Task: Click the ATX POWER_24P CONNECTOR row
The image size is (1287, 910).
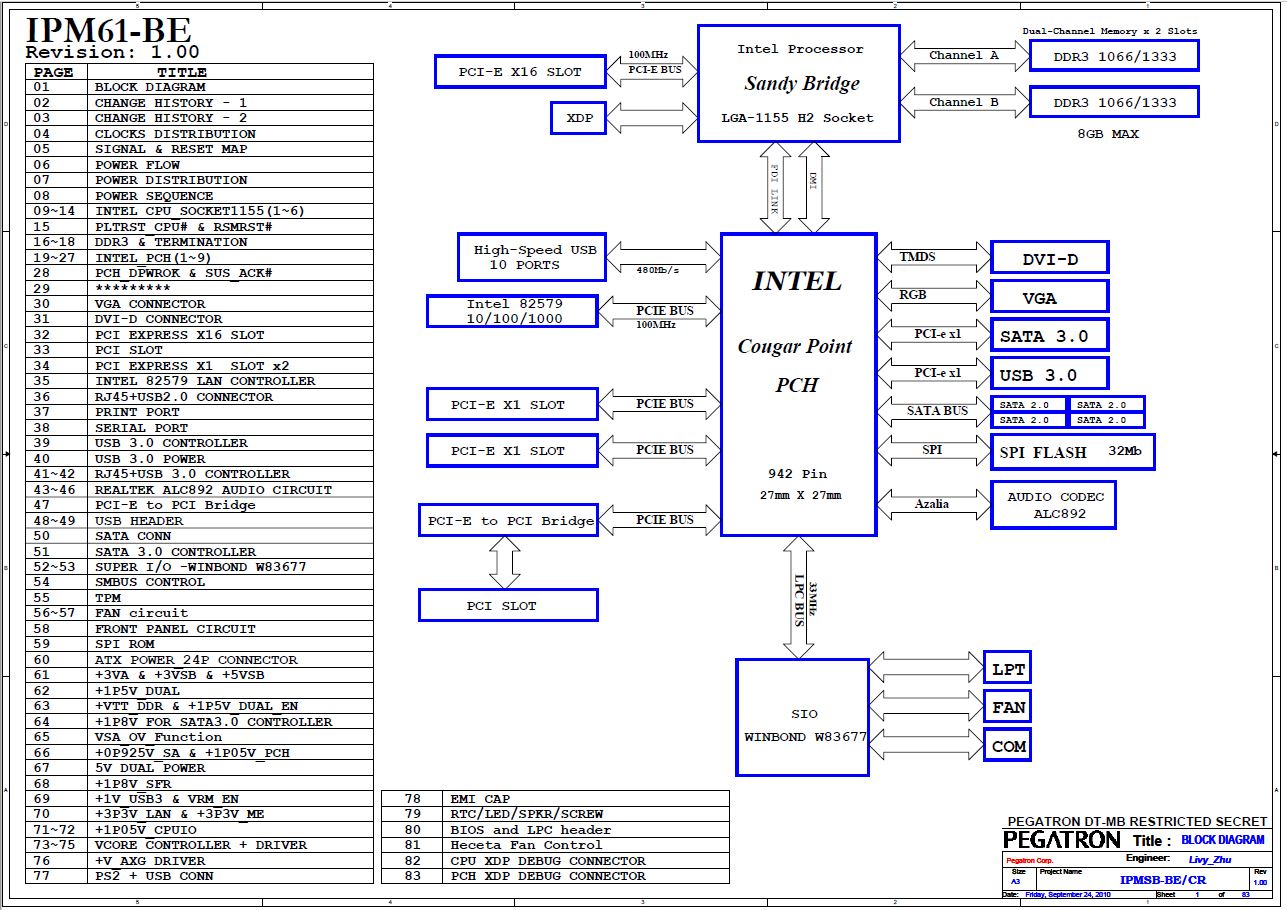Action: pyautogui.click(x=199, y=660)
